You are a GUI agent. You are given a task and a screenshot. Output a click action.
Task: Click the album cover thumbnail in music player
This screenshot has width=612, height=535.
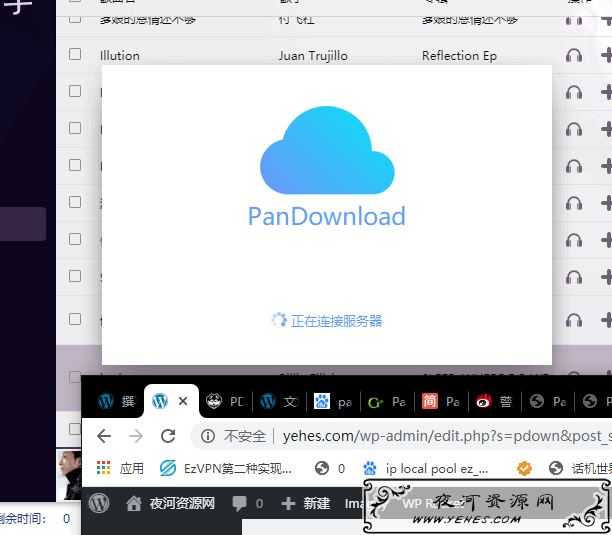(69, 475)
